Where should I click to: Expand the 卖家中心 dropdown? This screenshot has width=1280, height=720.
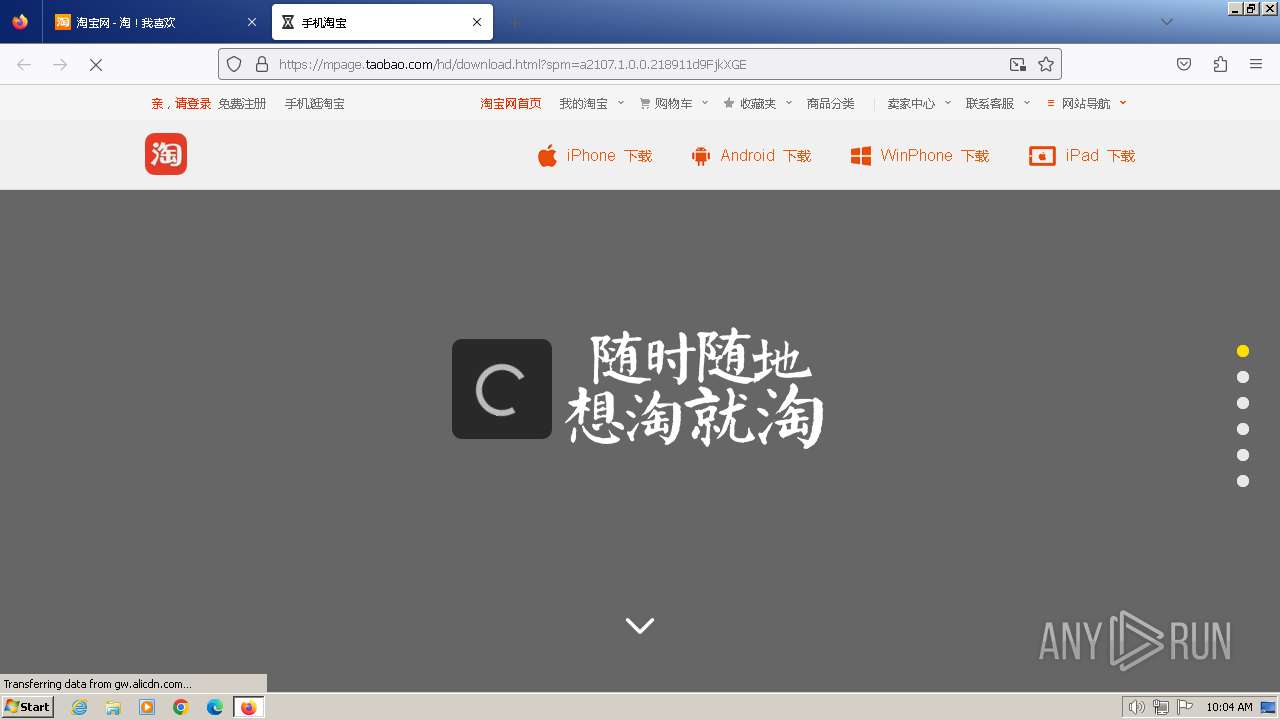coord(919,103)
